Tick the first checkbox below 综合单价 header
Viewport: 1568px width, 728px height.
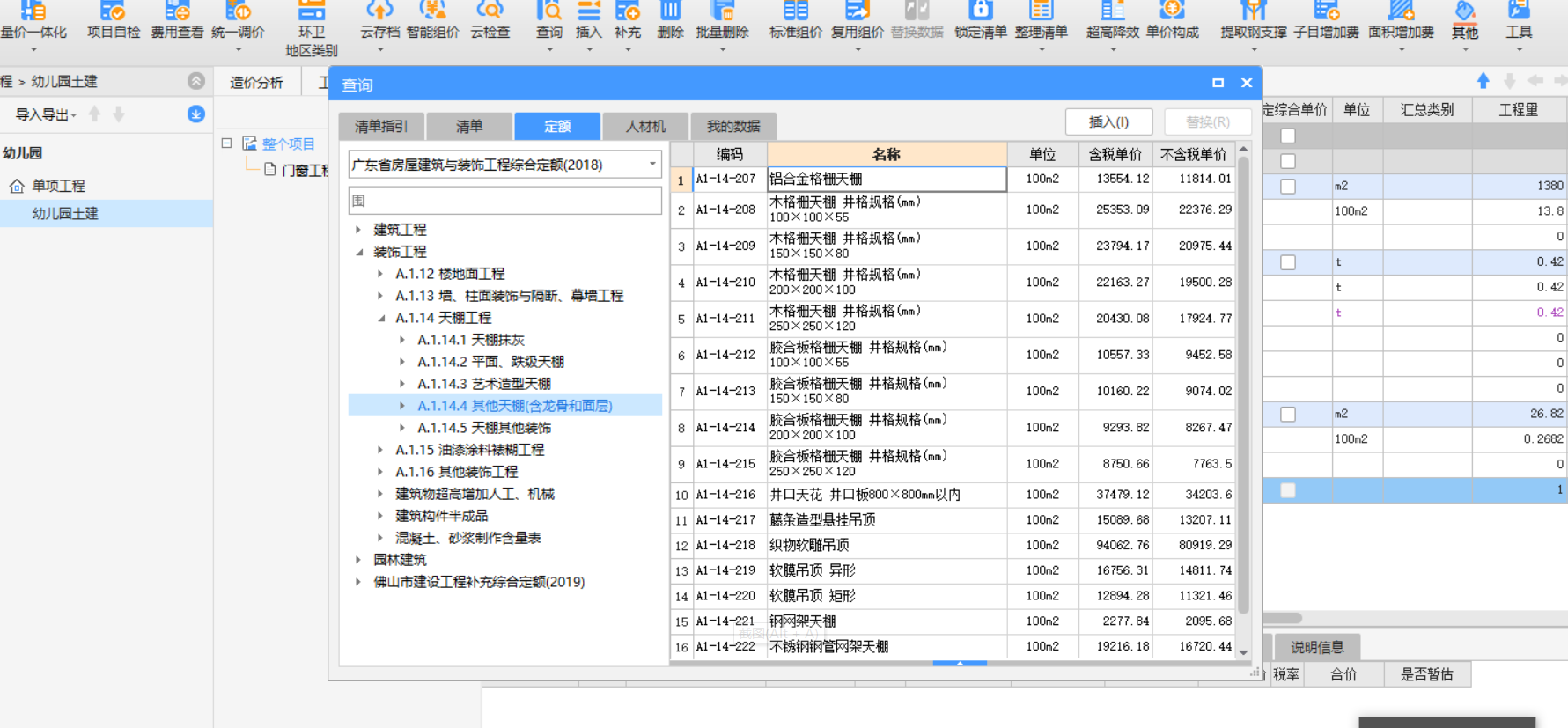pos(1288,136)
